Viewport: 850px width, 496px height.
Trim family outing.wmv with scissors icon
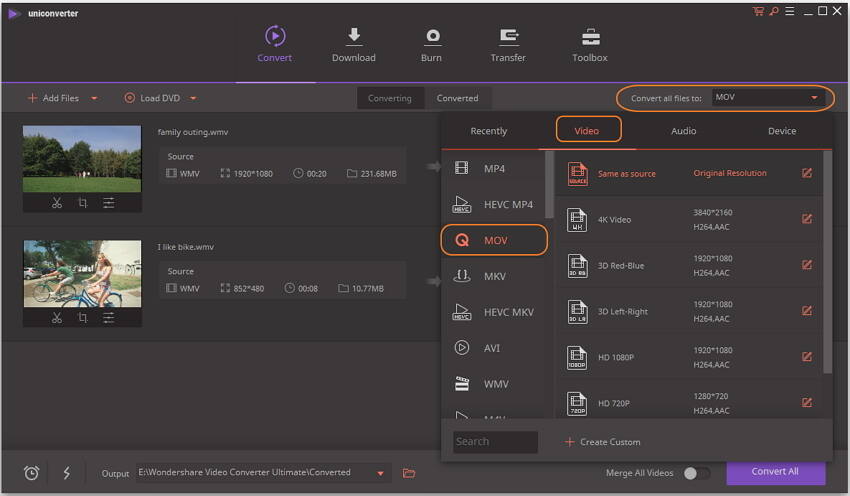(x=57, y=203)
